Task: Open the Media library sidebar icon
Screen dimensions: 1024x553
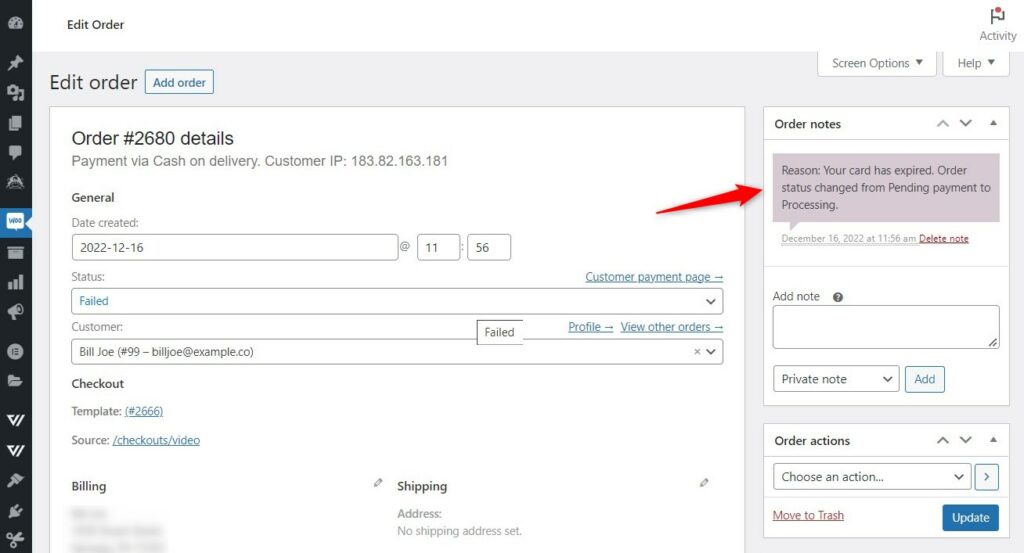Action: coord(15,93)
